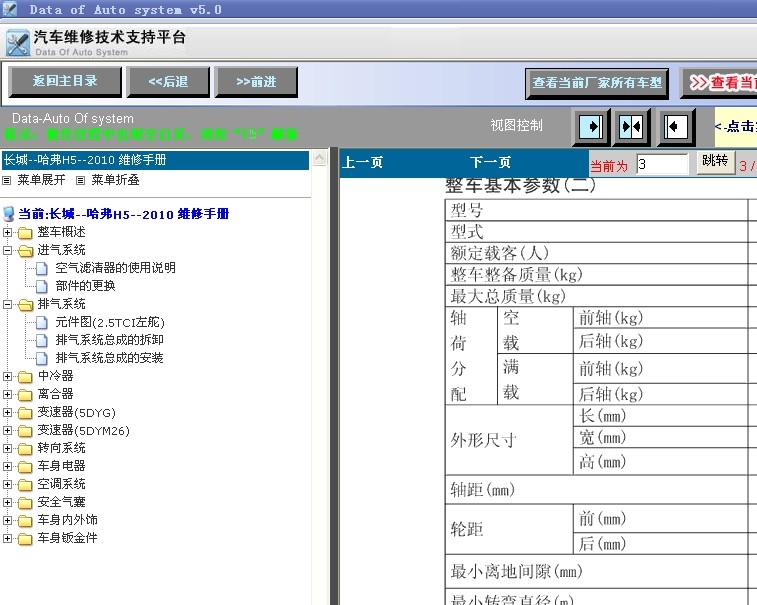Click the folder icon for 变速器(5DYG)
Image resolution: width=757 pixels, height=605 pixels.
[25, 413]
